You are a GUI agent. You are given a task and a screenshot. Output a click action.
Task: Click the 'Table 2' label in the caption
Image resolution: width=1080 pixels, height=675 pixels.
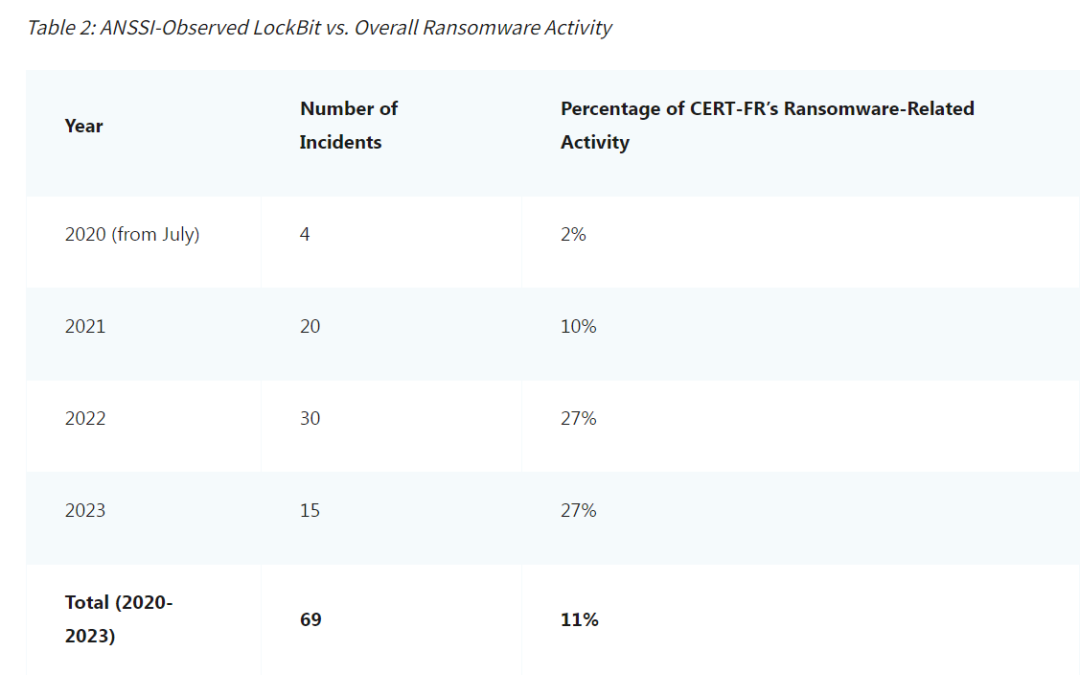coord(61,27)
